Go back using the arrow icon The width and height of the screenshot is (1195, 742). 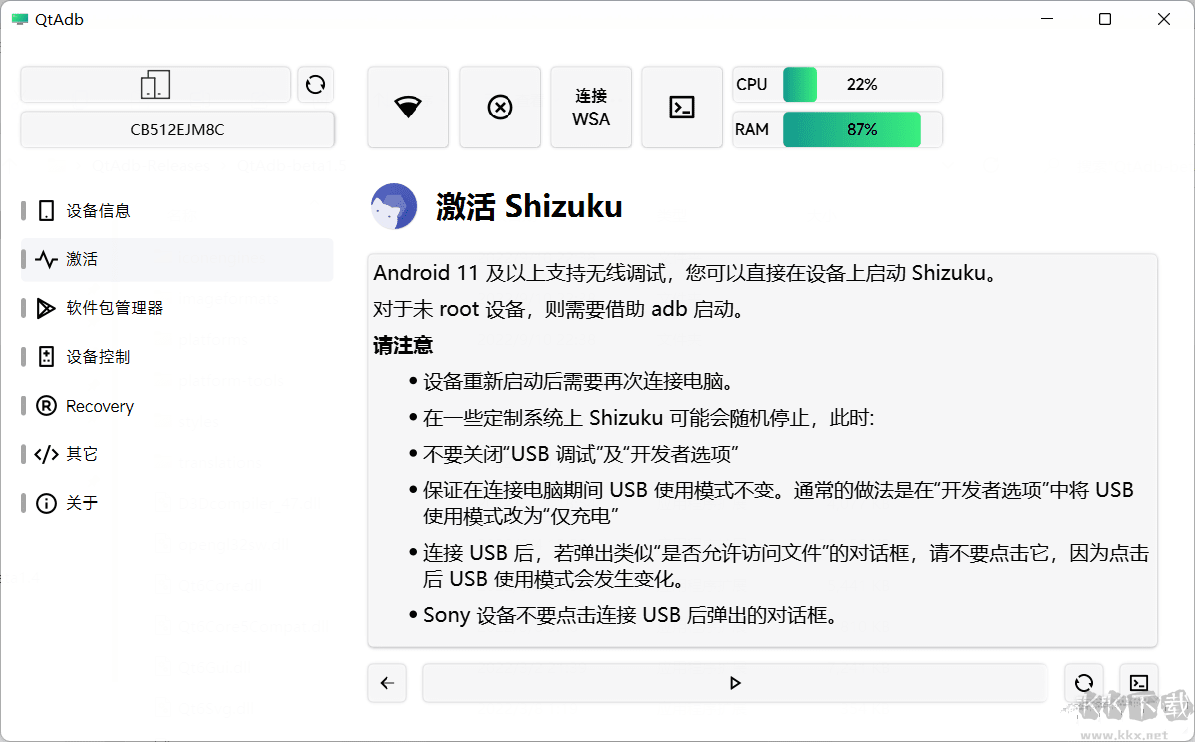pos(386,683)
